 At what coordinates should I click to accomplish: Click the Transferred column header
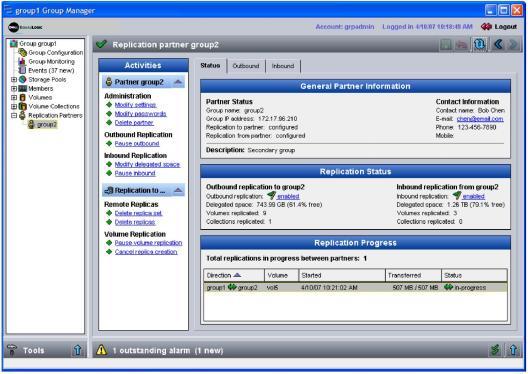413,275
